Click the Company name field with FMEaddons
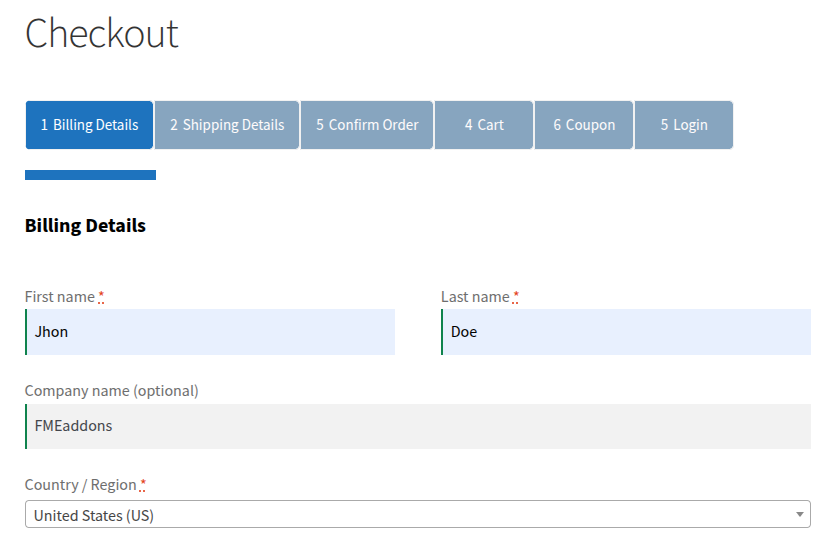The width and height of the screenshot is (829, 548). click(417, 426)
